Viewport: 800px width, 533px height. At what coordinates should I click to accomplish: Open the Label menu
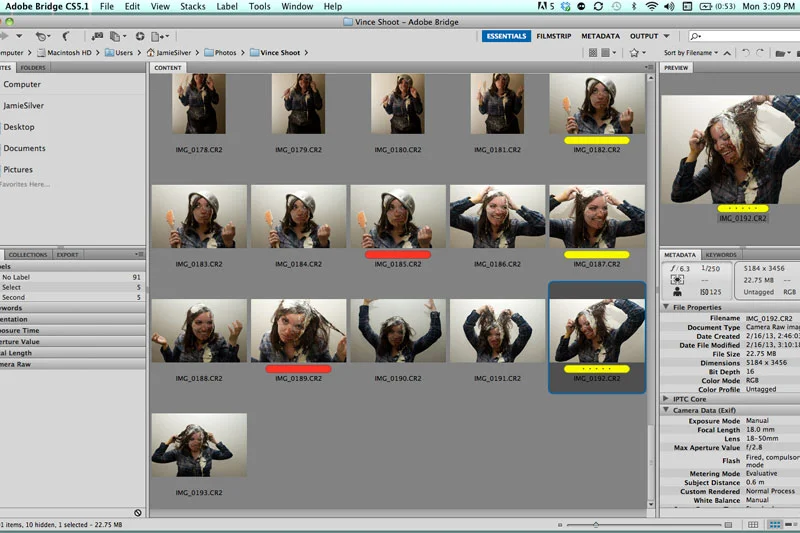[x=227, y=7]
